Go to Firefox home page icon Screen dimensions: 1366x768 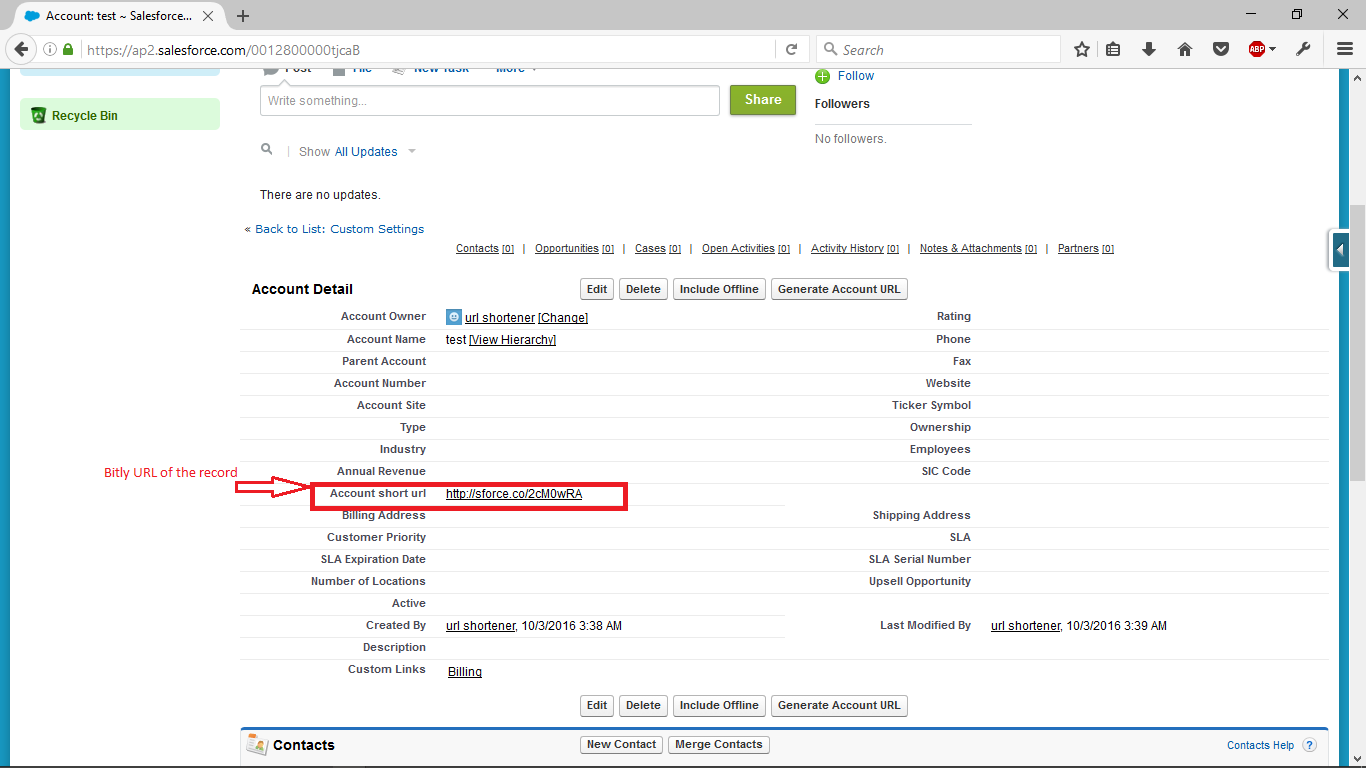click(x=1185, y=49)
